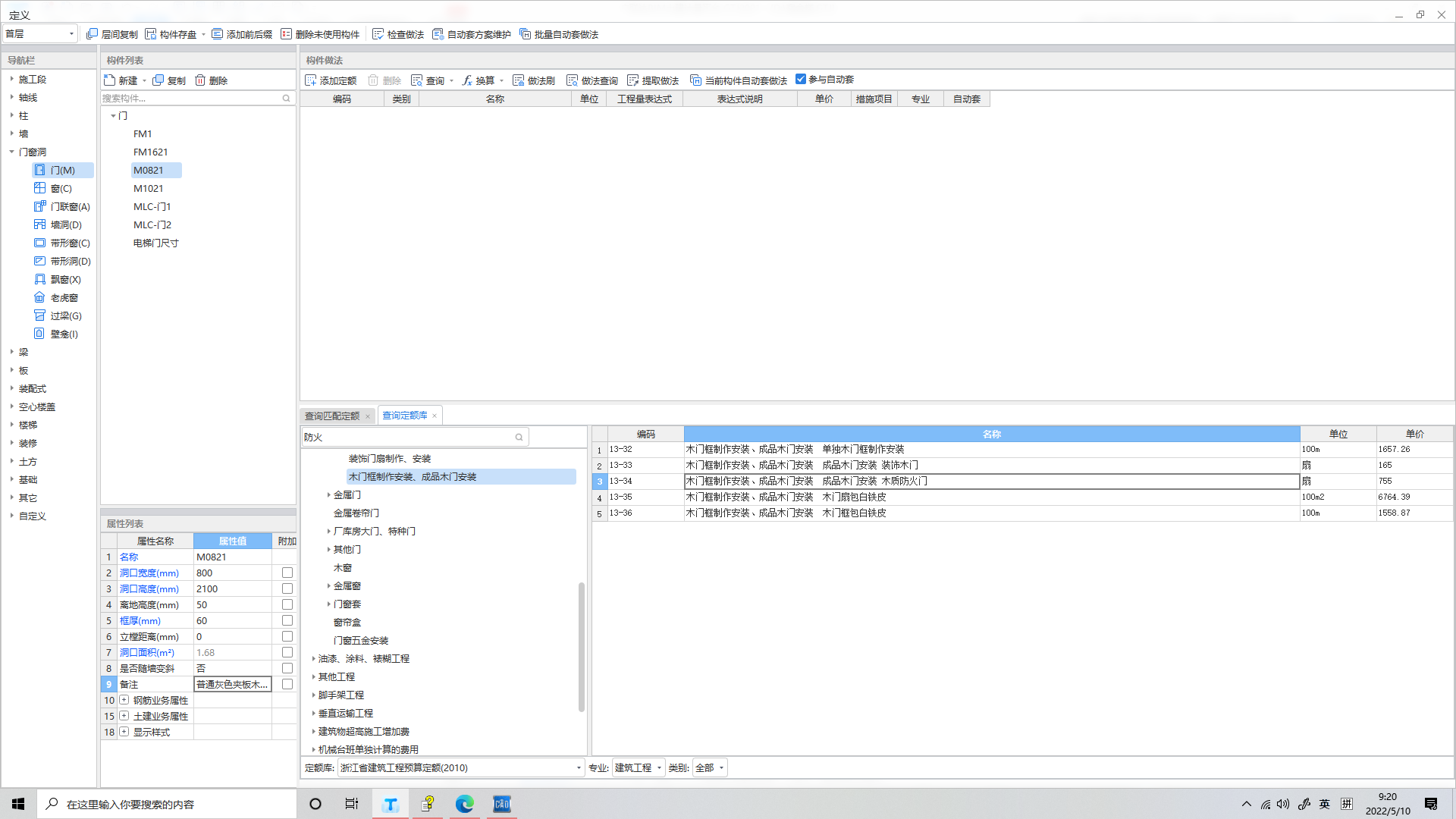
Task: Open 专业 dropdown 建筑工程
Action: tap(639, 767)
